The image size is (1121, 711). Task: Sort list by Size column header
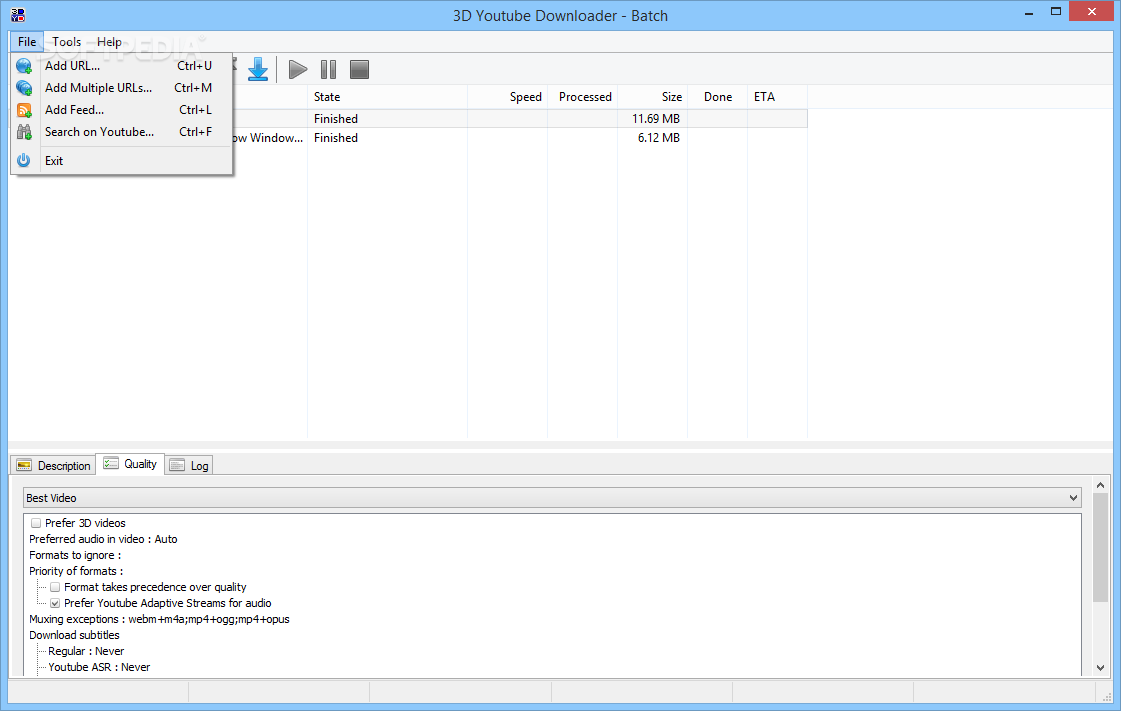[x=653, y=96]
